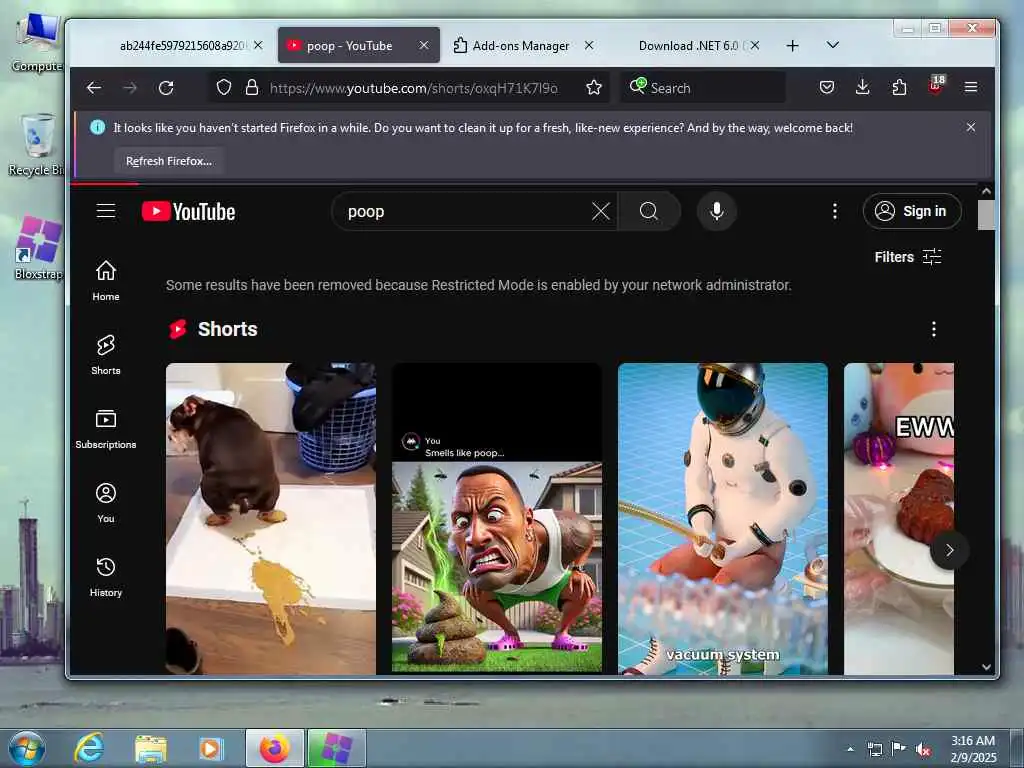Clear the YouTube search query with X

601,211
